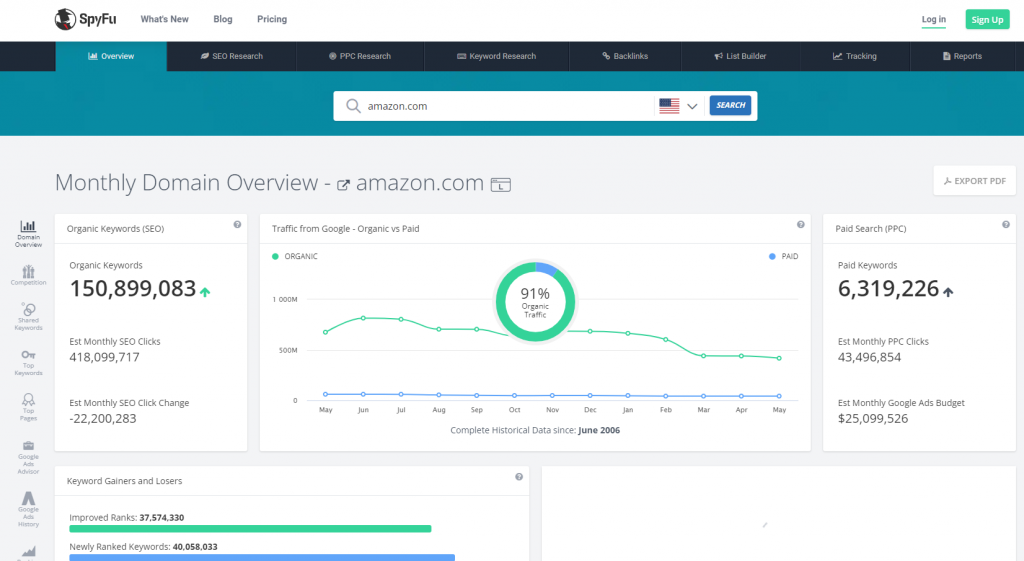The height and width of the screenshot is (561, 1024).
Task: Open the Blog link
Action: pos(223,19)
